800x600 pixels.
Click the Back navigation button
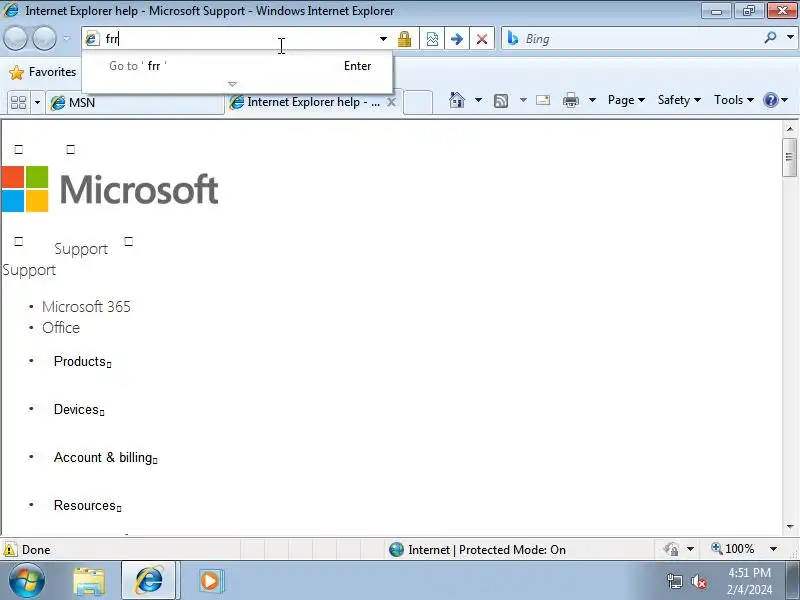pos(15,38)
